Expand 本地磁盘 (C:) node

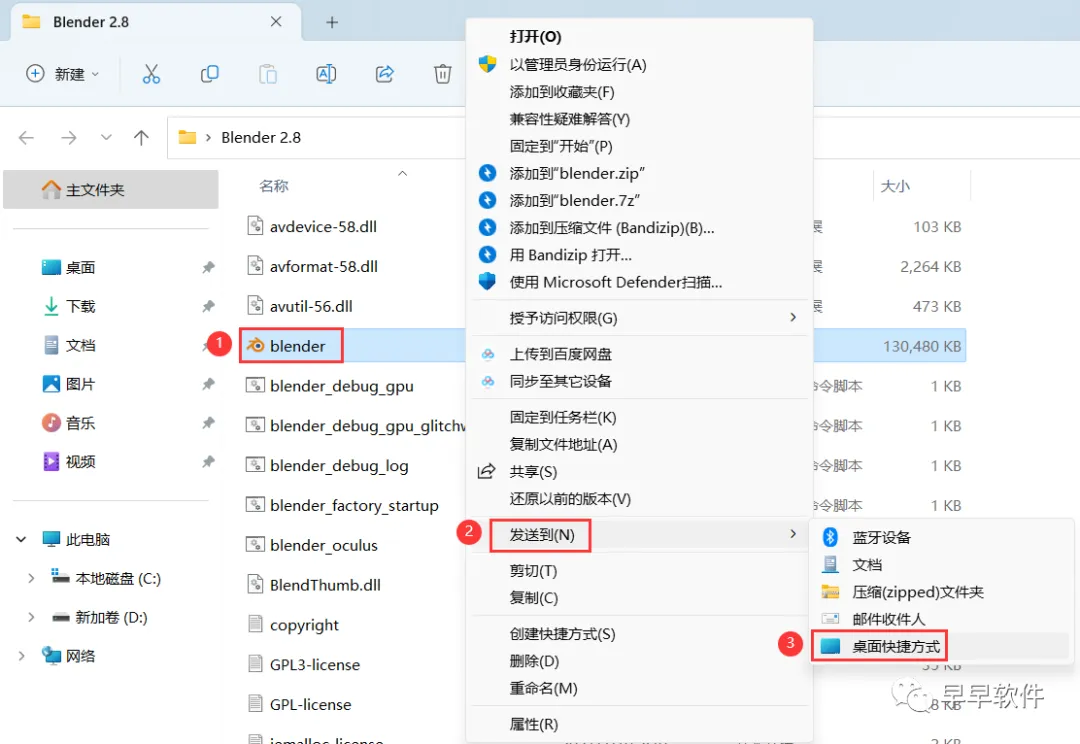(x=31, y=579)
